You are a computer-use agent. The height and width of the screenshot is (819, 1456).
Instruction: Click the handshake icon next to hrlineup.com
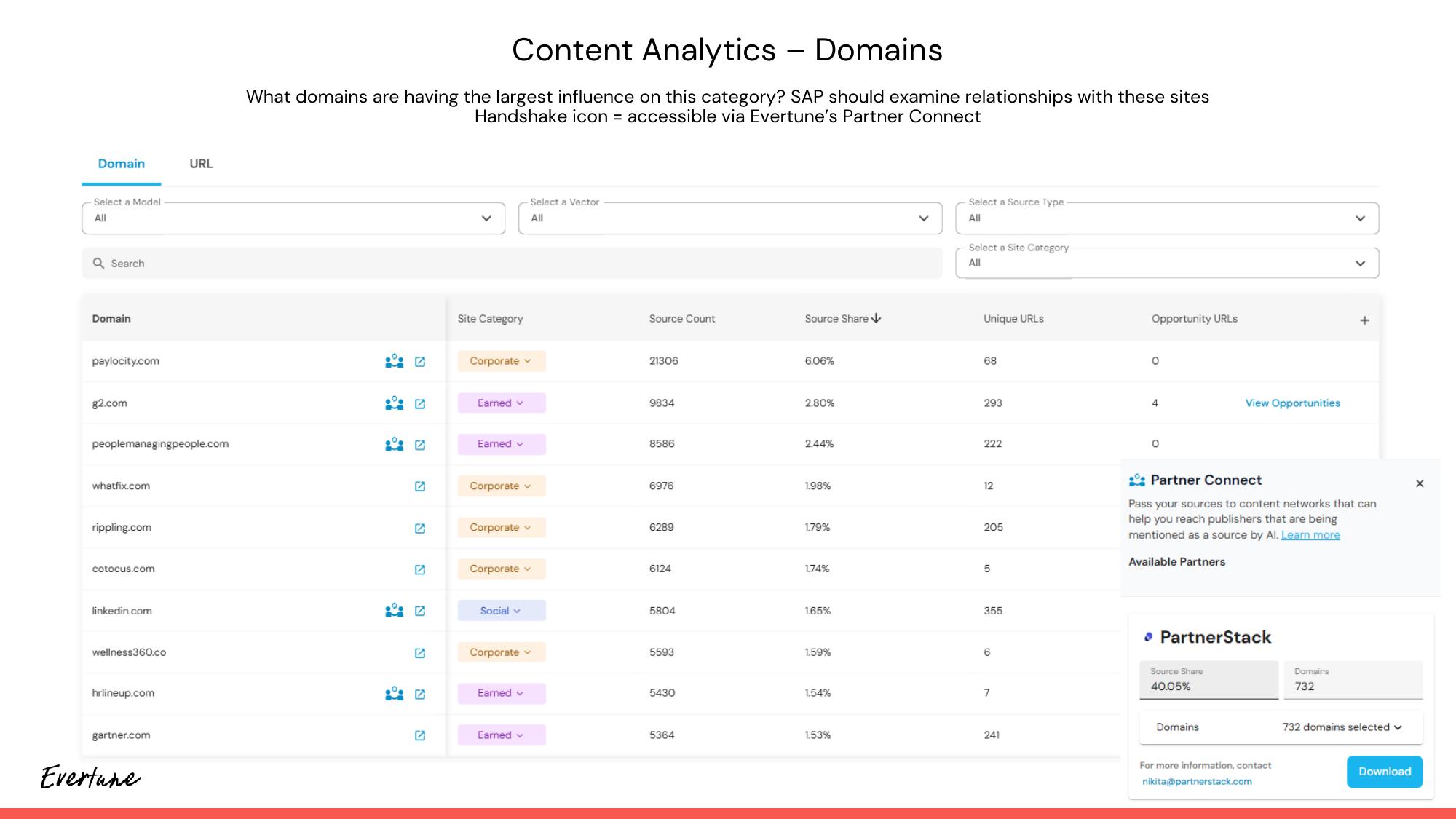point(393,694)
